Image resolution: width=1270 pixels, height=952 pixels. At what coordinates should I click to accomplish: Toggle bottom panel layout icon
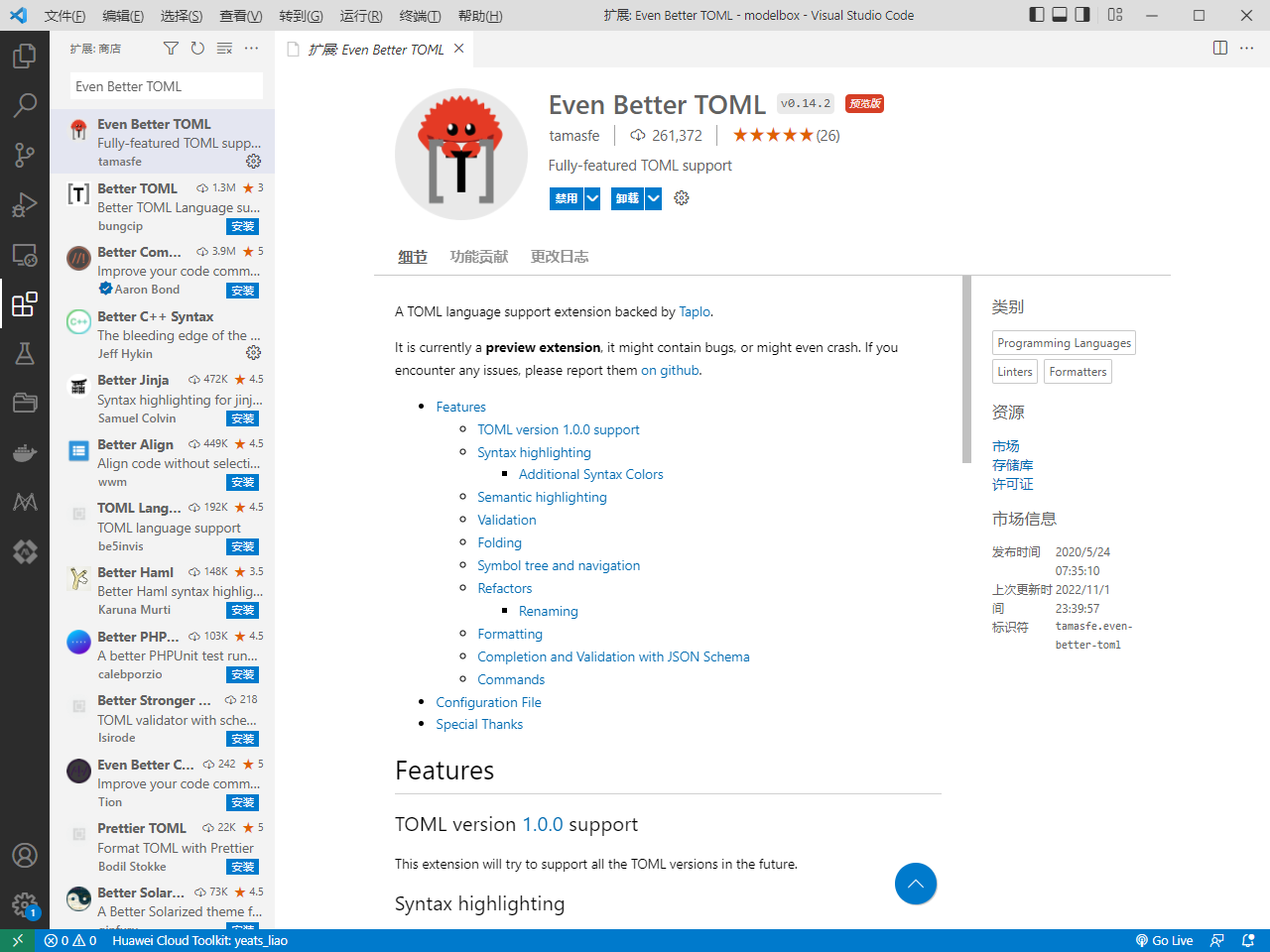click(x=1060, y=15)
